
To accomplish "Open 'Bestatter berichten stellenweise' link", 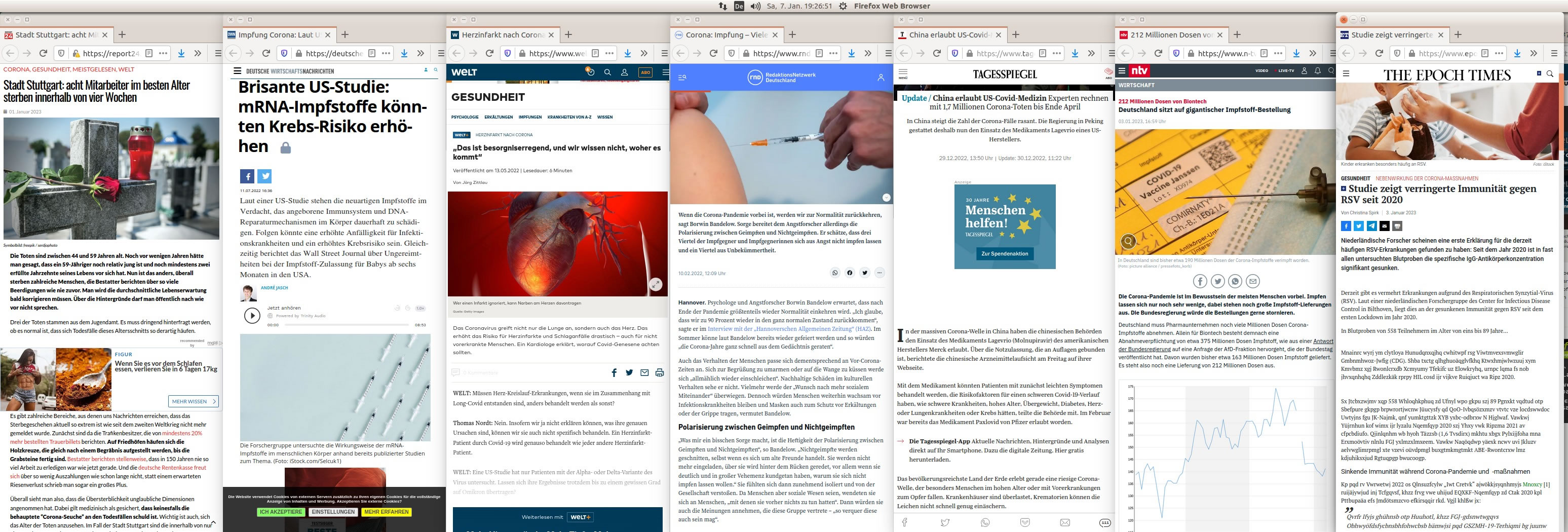I will [x=106, y=459].
